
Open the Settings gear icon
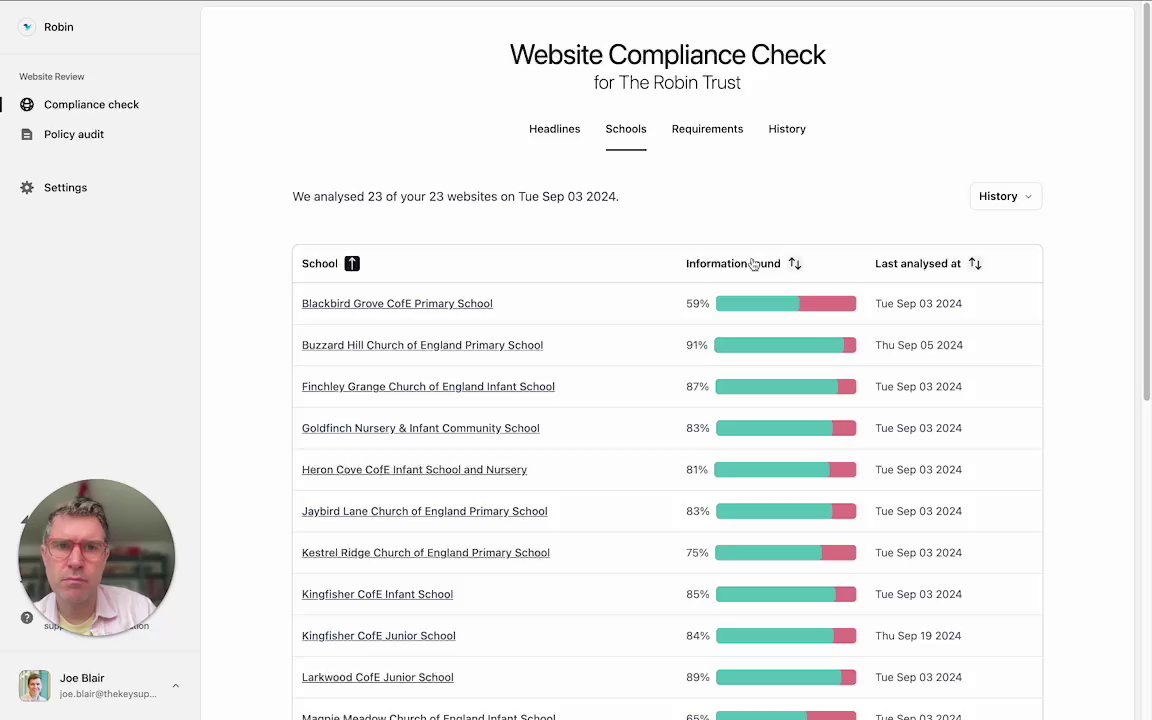point(27,187)
